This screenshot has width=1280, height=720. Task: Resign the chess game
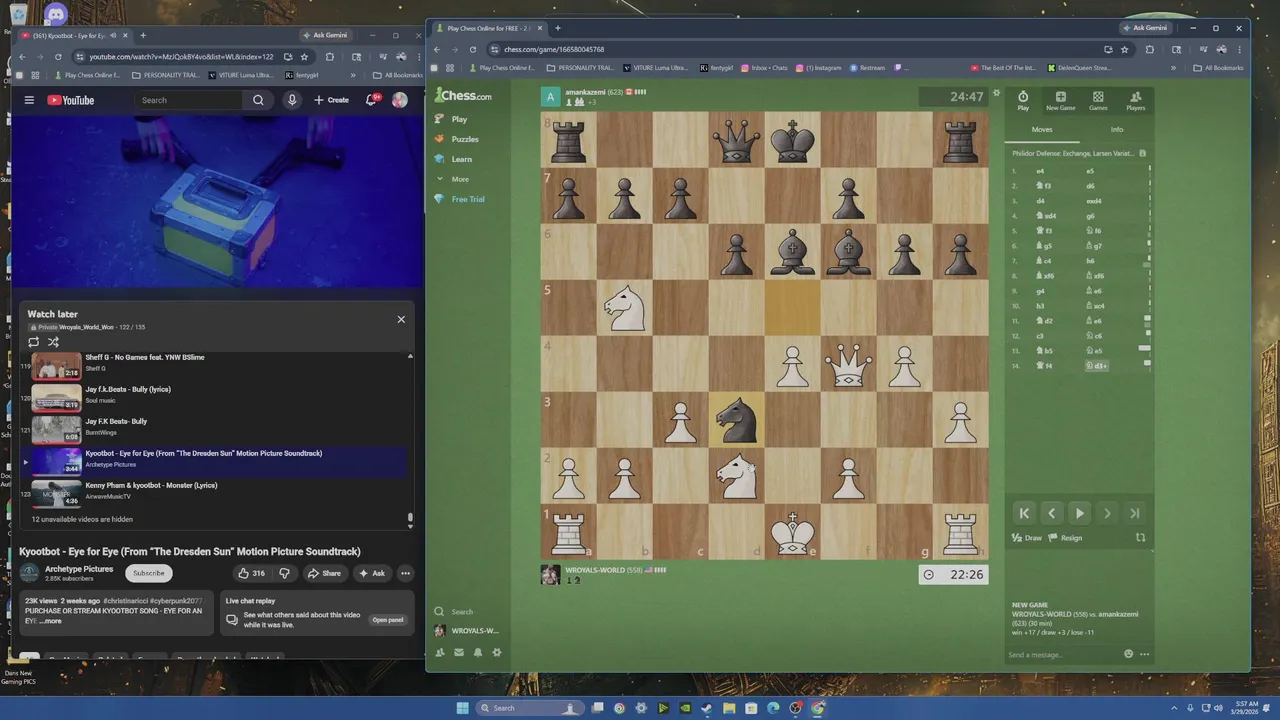pyautogui.click(x=1066, y=538)
